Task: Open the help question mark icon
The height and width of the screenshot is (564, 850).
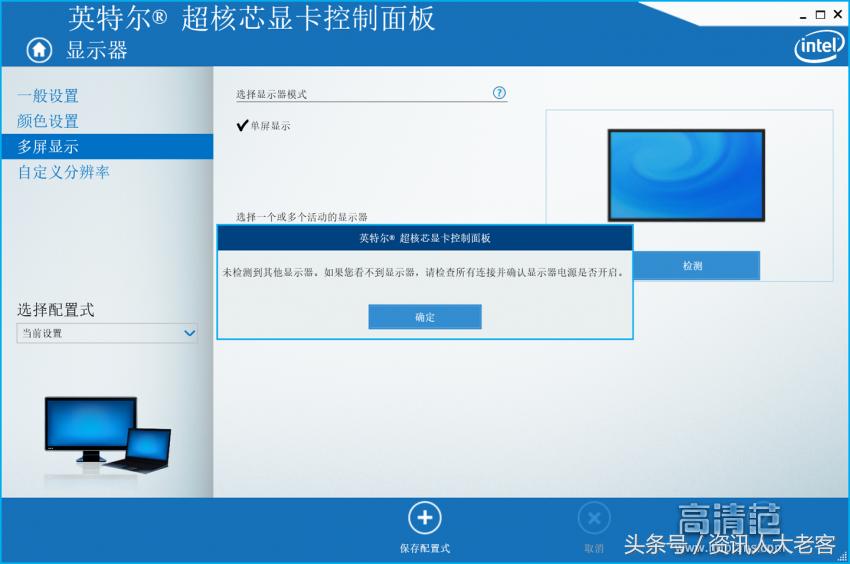Action: (499, 93)
